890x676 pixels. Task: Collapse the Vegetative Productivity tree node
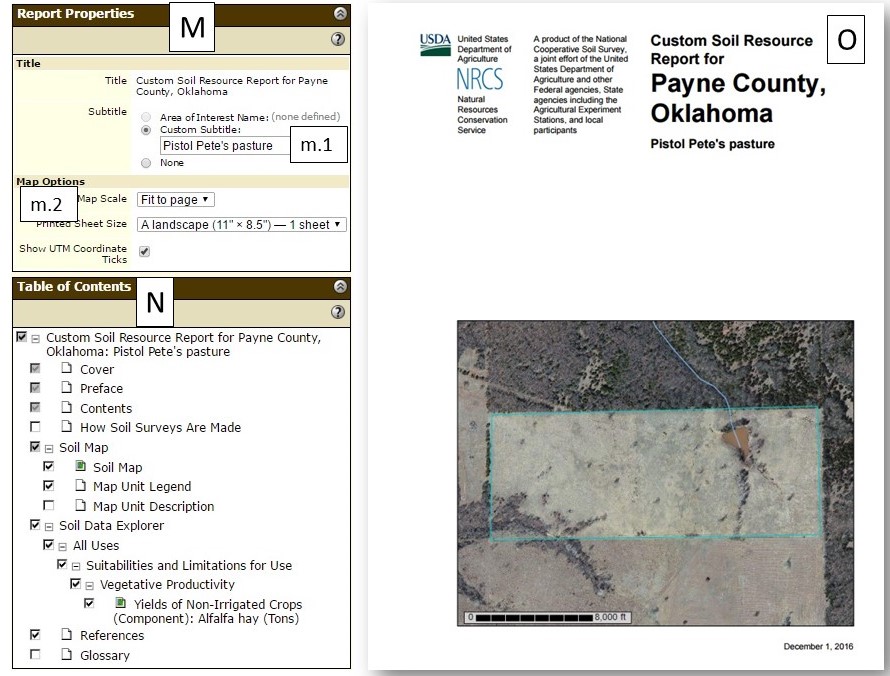pos(88,585)
